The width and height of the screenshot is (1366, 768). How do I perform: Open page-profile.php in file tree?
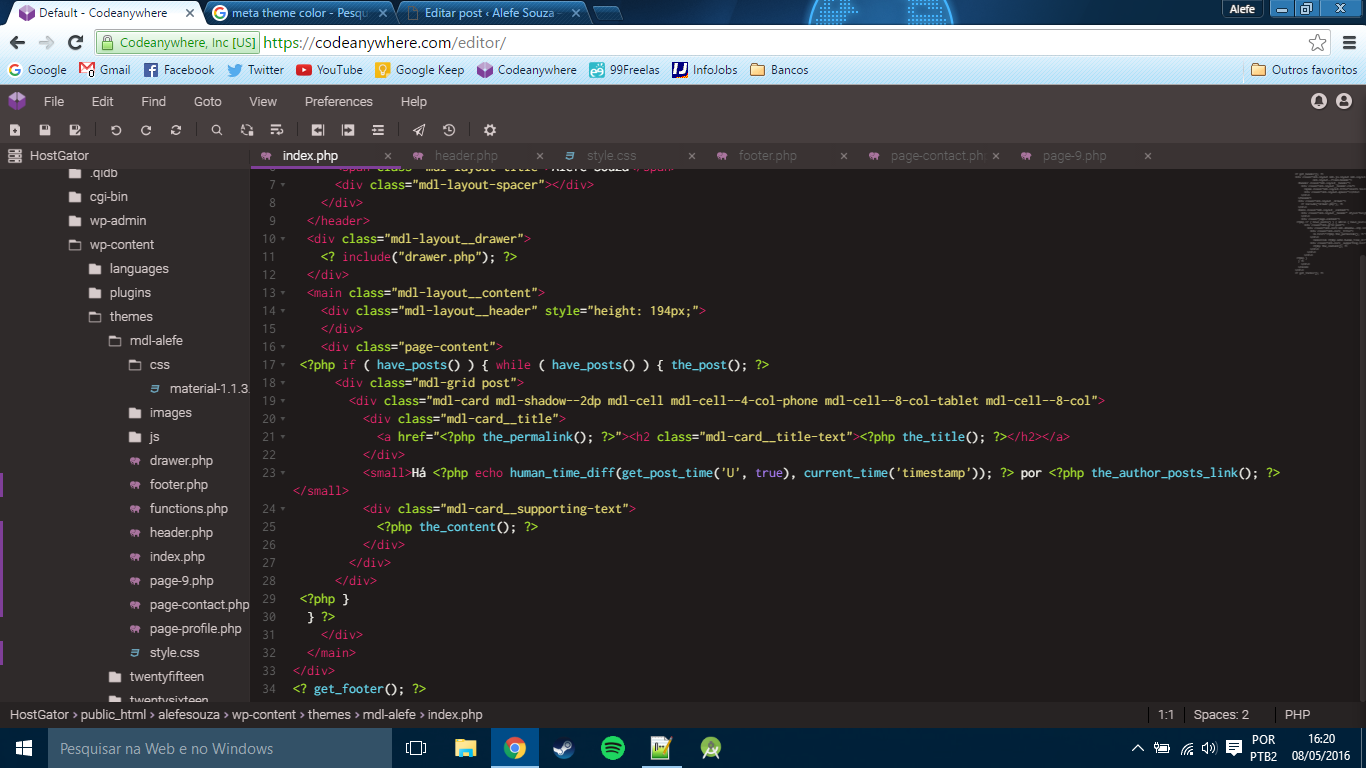(x=196, y=629)
